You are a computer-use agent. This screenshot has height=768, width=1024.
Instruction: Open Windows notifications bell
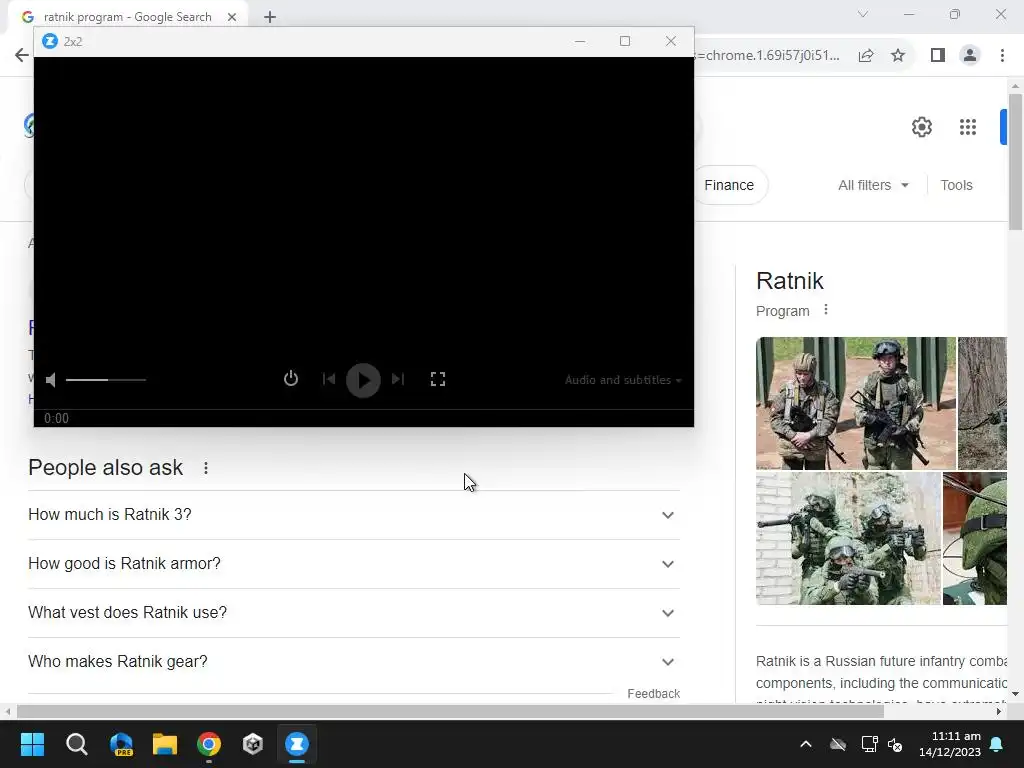(997, 744)
